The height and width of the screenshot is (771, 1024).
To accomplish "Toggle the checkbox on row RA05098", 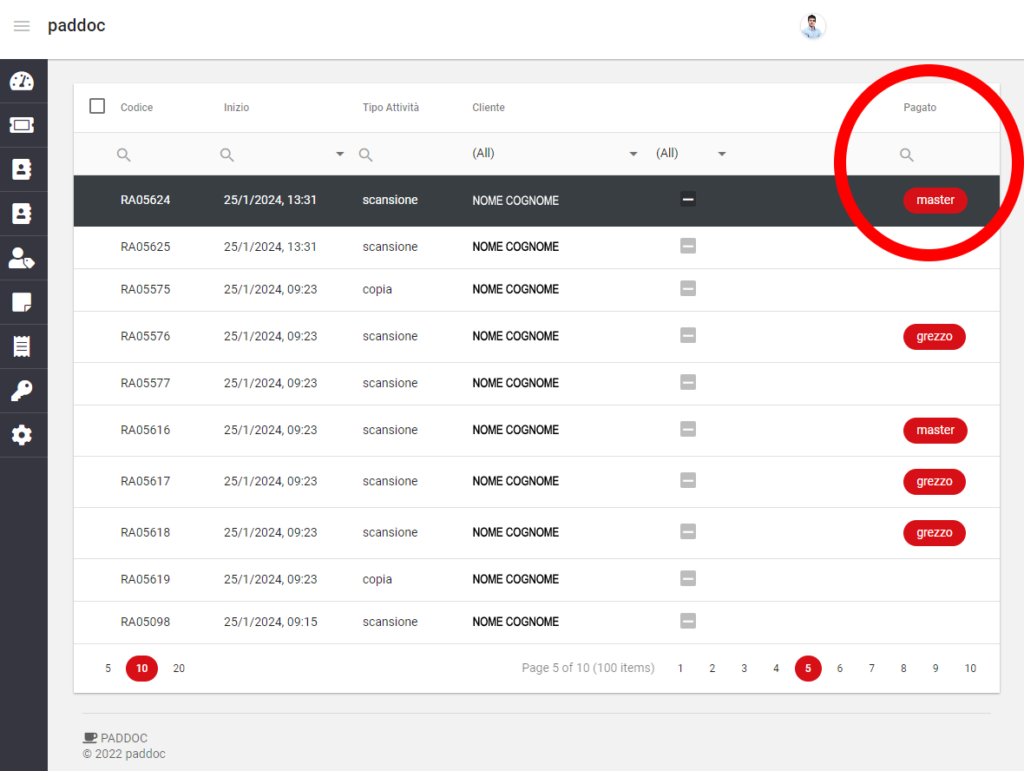I will click(x=688, y=621).
